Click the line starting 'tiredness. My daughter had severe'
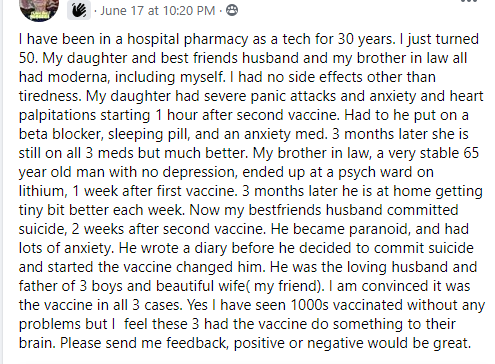Image resolution: width=495 pixels, height=364 pixels. [251, 96]
